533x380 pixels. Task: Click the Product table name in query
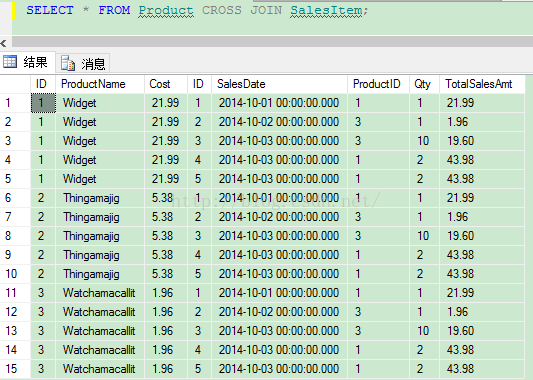(x=166, y=11)
